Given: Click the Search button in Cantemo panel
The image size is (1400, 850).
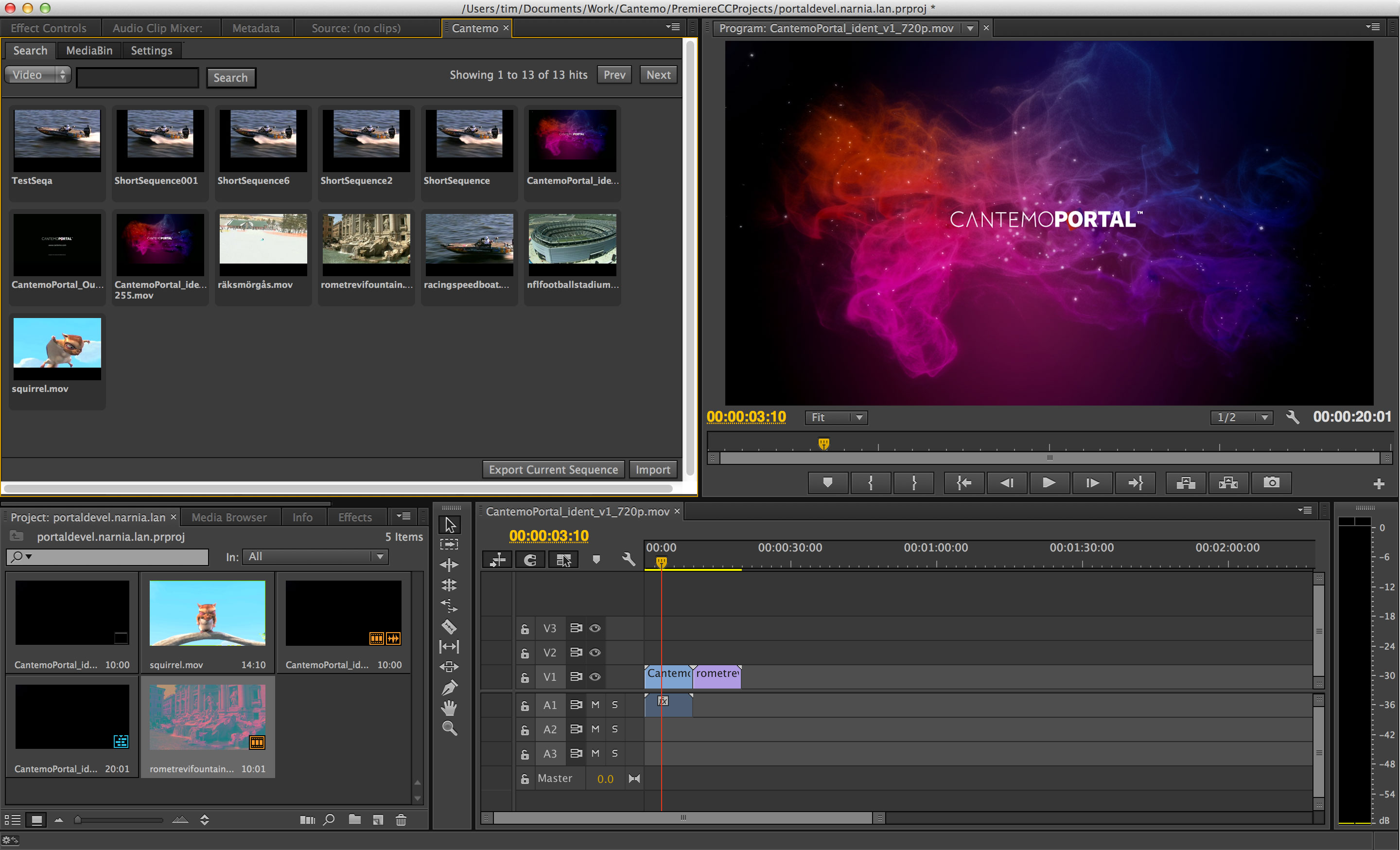Looking at the screenshot, I should click(x=231, y=78).
